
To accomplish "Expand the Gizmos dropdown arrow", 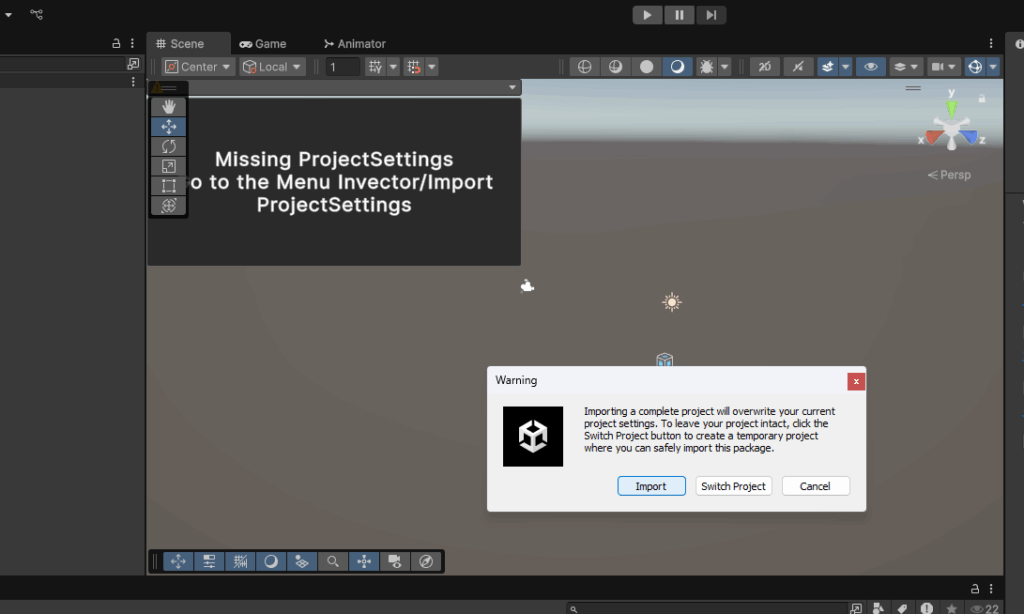I will click(993, 67).
